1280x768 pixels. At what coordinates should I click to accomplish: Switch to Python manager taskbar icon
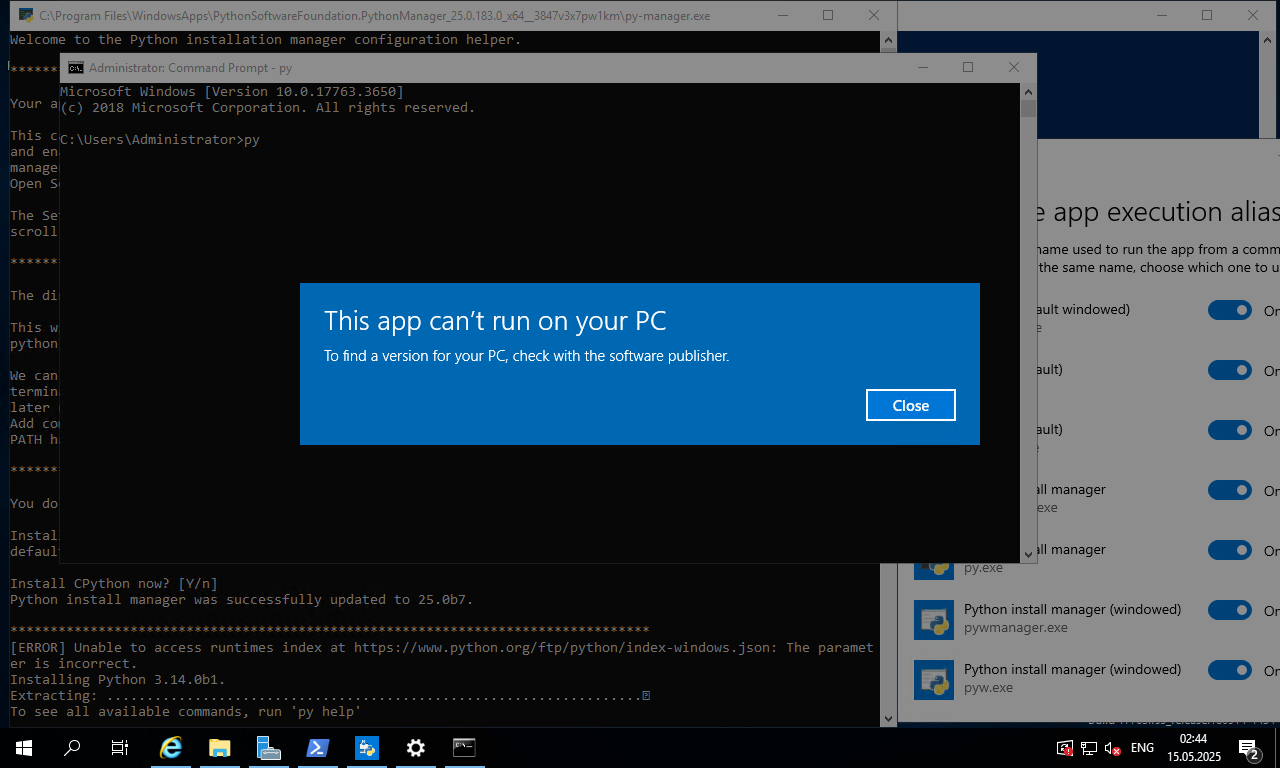pyautogui.click(x=367, y=747)
